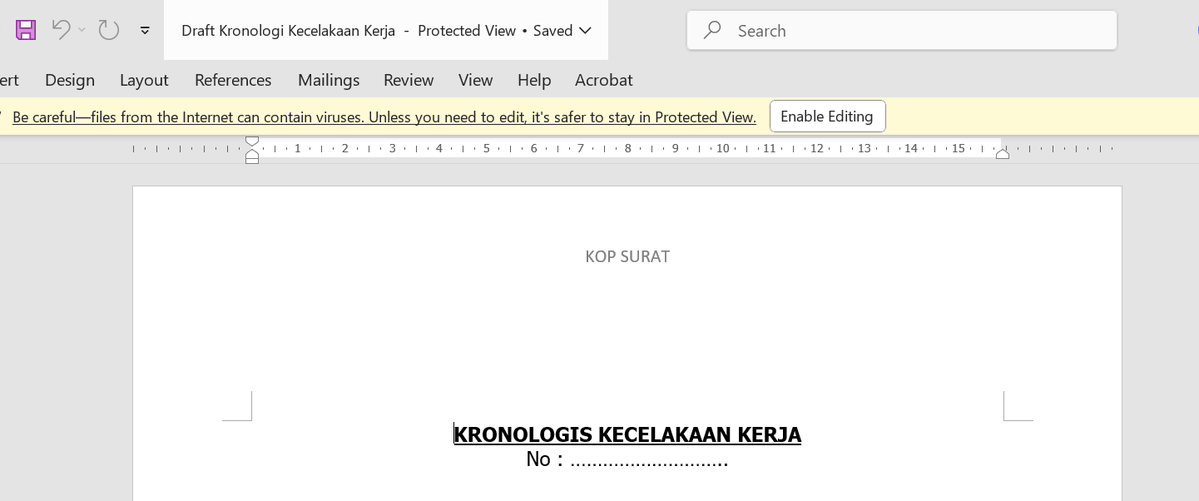Screen dimensions: 1199x501
Task: Go to the Review tab
Action: [x=408, y=80]
